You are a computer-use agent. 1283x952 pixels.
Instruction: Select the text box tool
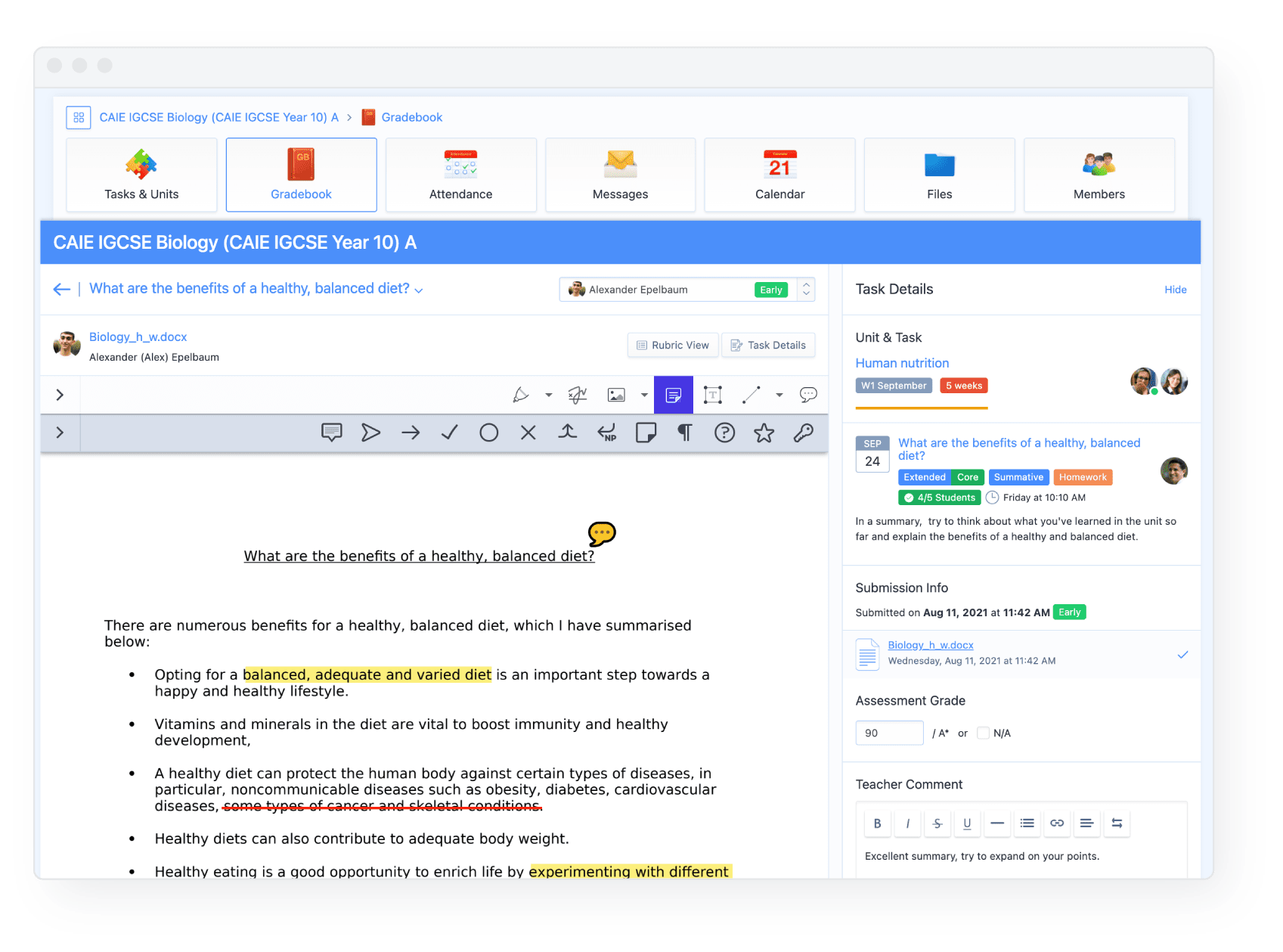pyautogui.click(x=713, y=395)
